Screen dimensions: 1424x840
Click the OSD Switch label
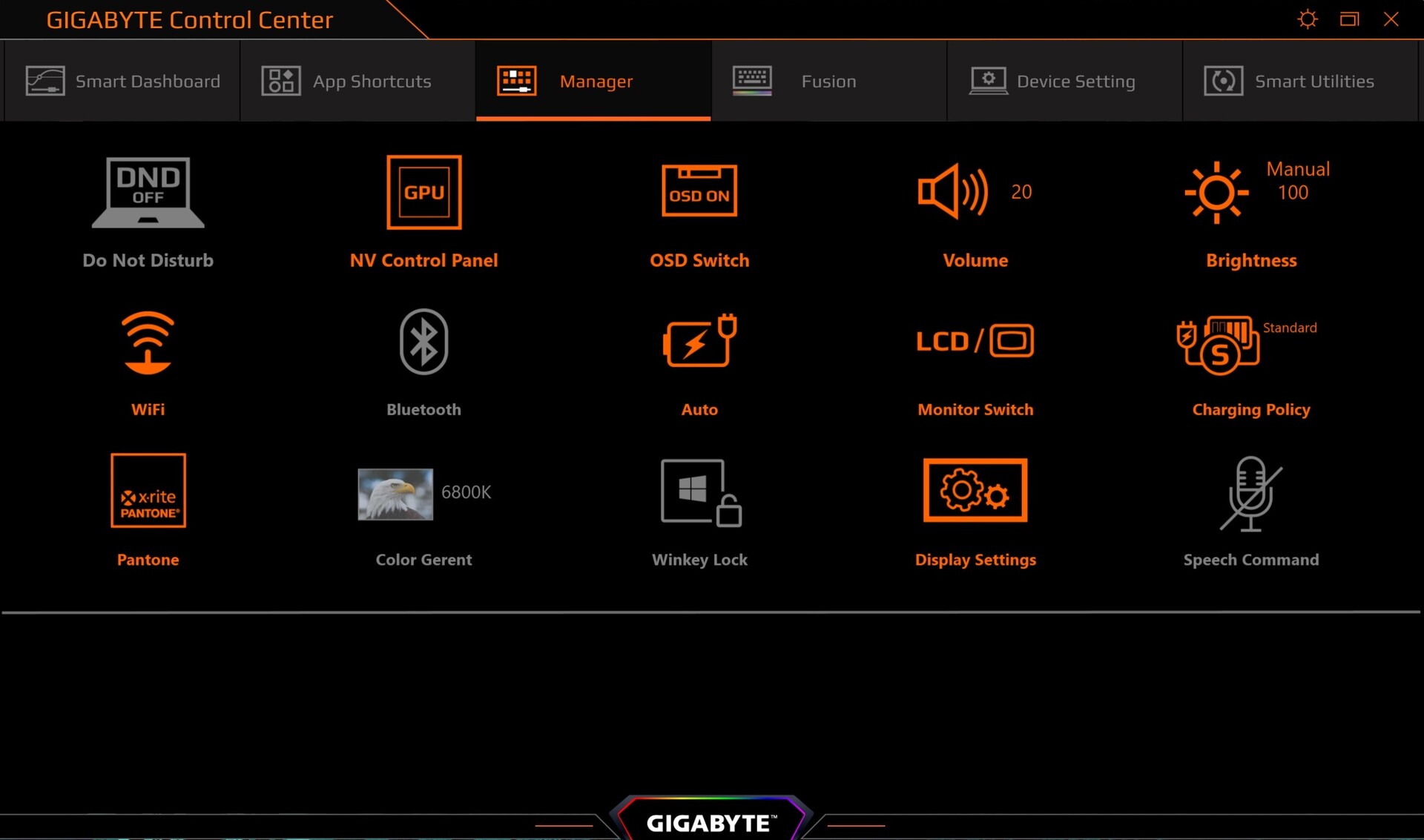pyautogui.click(x=699, y=260)
